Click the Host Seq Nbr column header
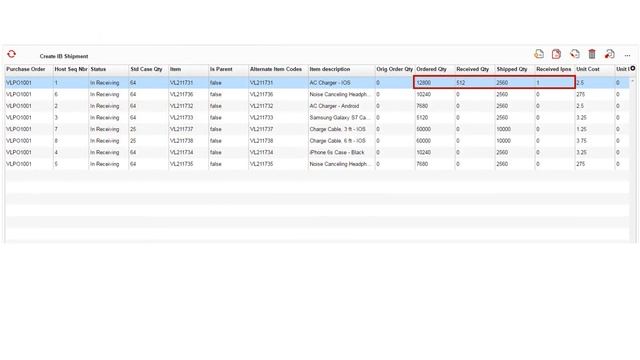Image resolution: width=640 pixels, height=360 pixels. click(71, 69)
